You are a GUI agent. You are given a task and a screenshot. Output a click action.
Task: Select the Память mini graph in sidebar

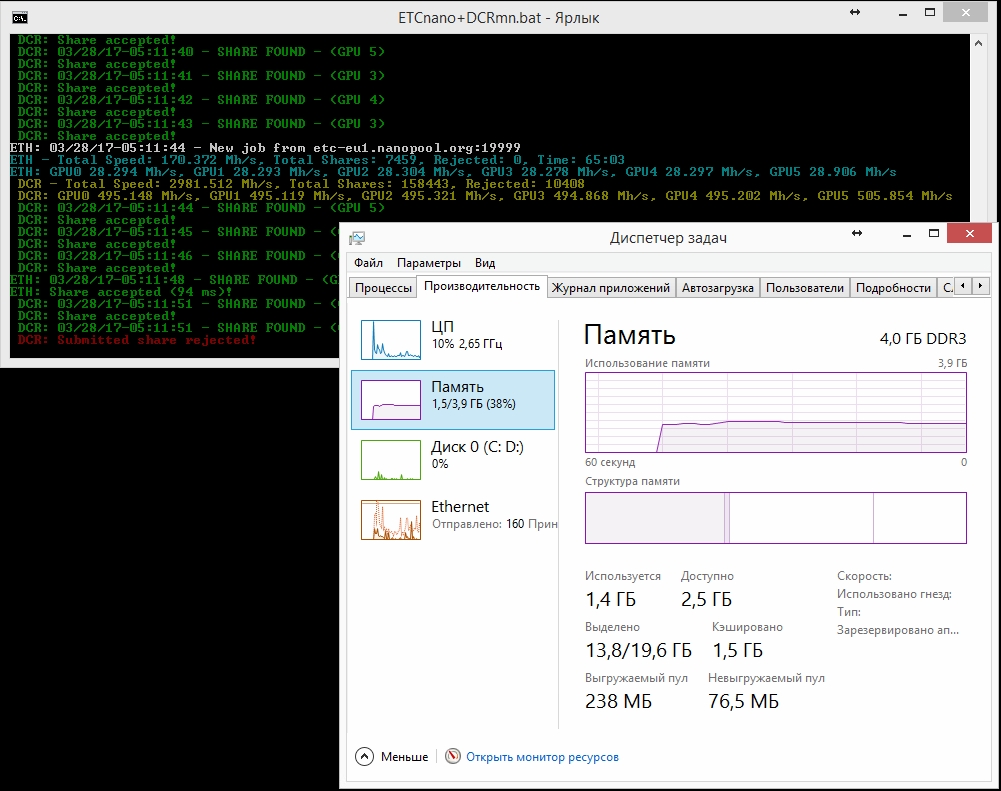pos(392,400)
